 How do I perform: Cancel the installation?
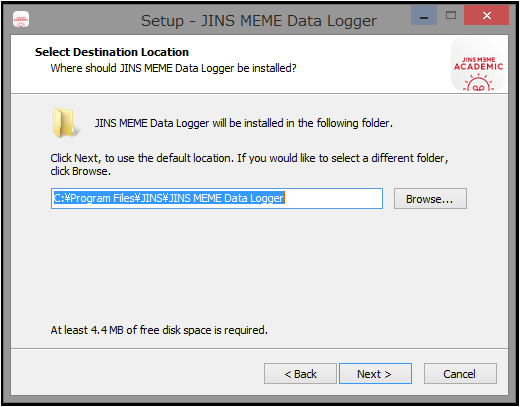pos(460,374)
